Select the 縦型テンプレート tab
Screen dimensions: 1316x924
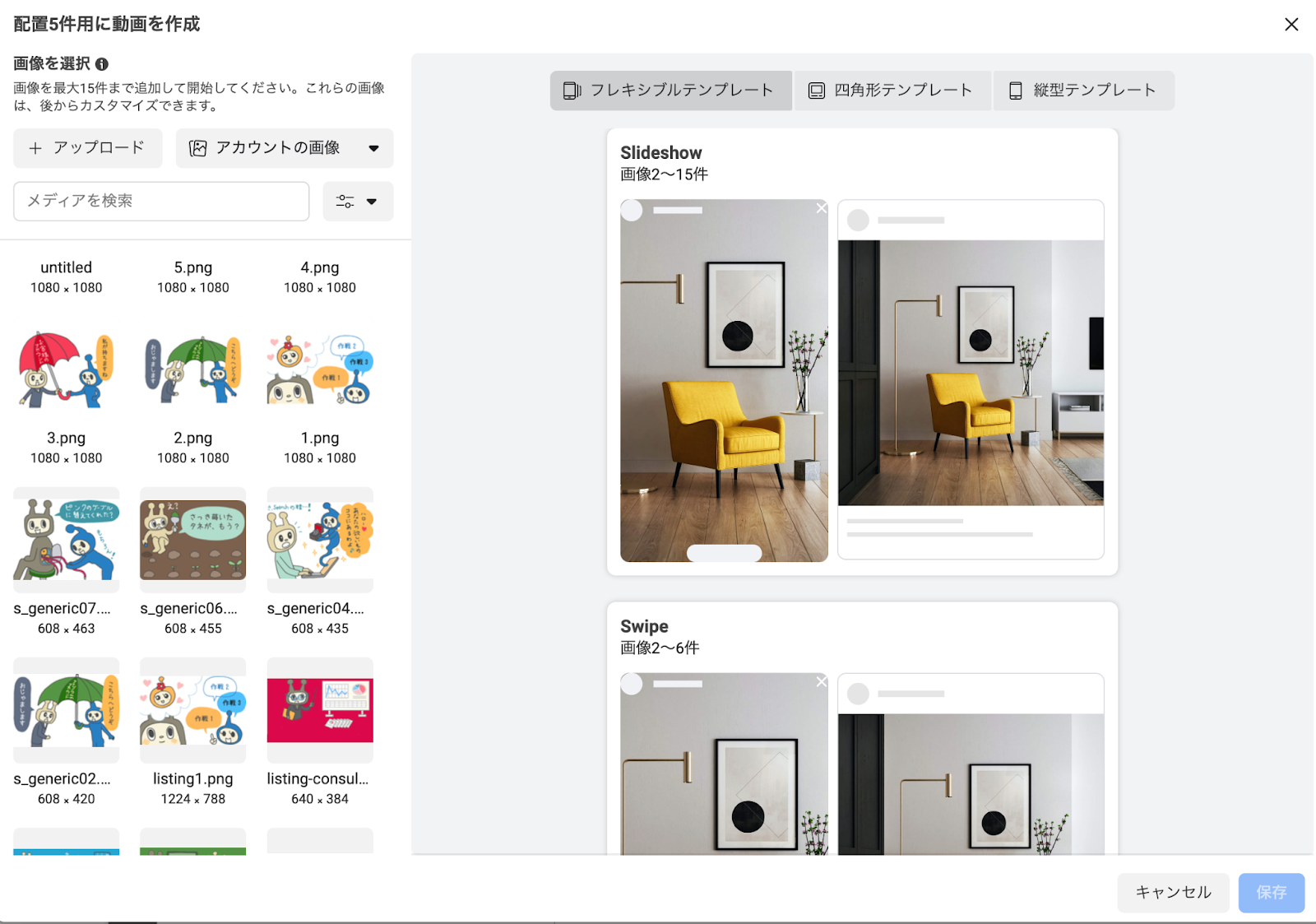1083,91
